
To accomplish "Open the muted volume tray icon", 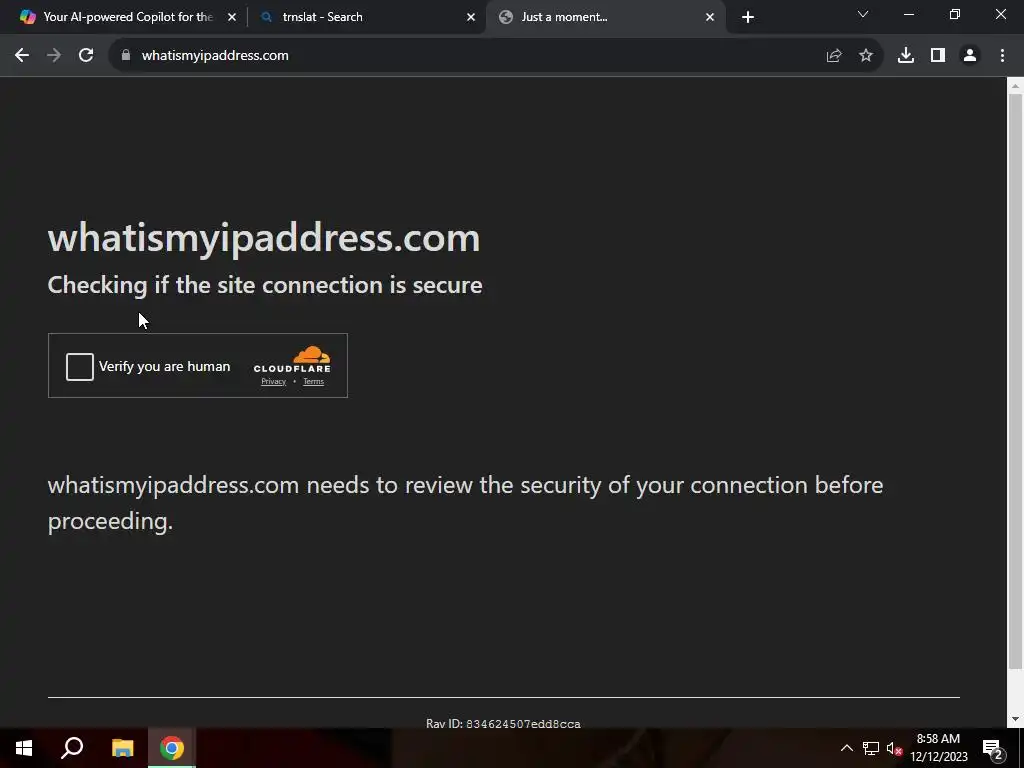I will [x=894, y=748].
